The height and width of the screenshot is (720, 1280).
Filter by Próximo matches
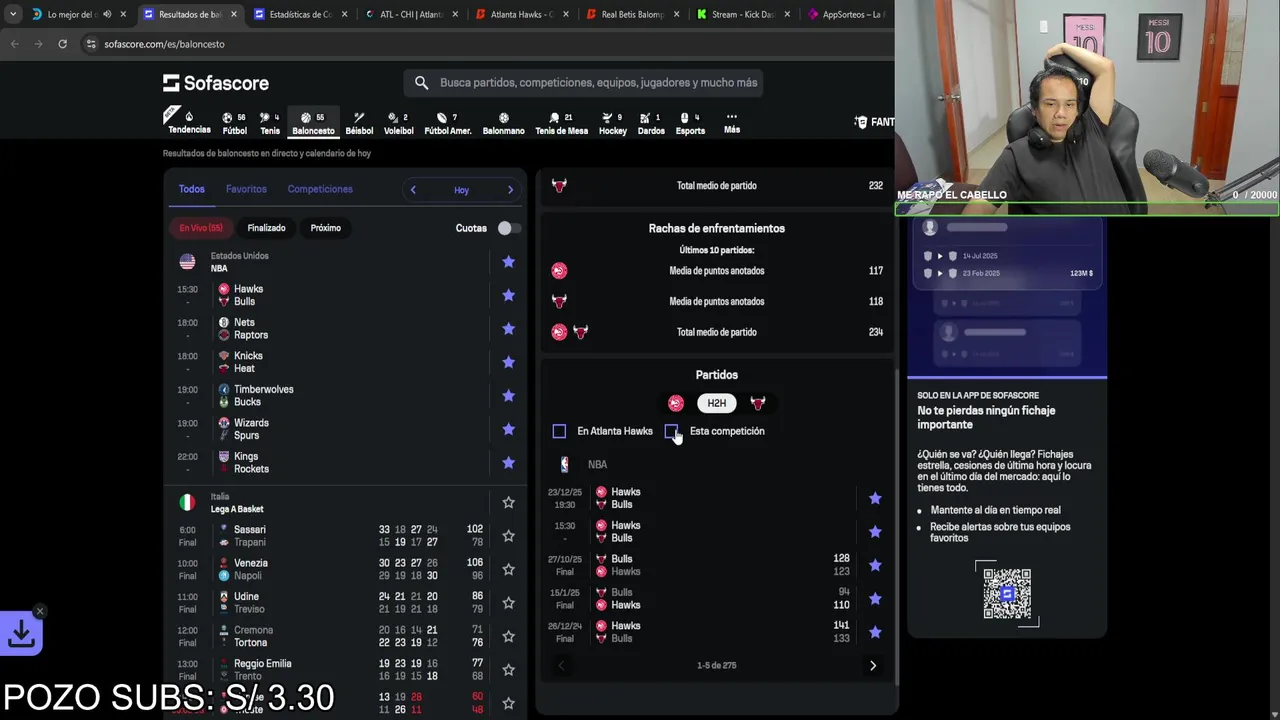click(326, 228)
